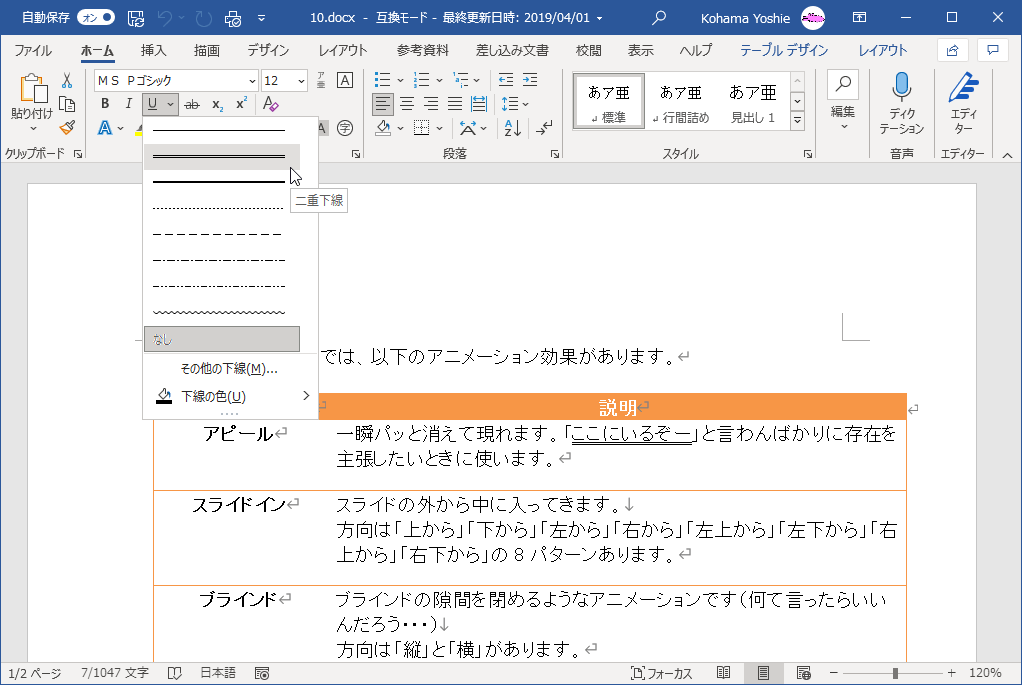Switch to the 参考資料 tab
1022x685 pixels.
pyautogui.click(x=422, y=50)
